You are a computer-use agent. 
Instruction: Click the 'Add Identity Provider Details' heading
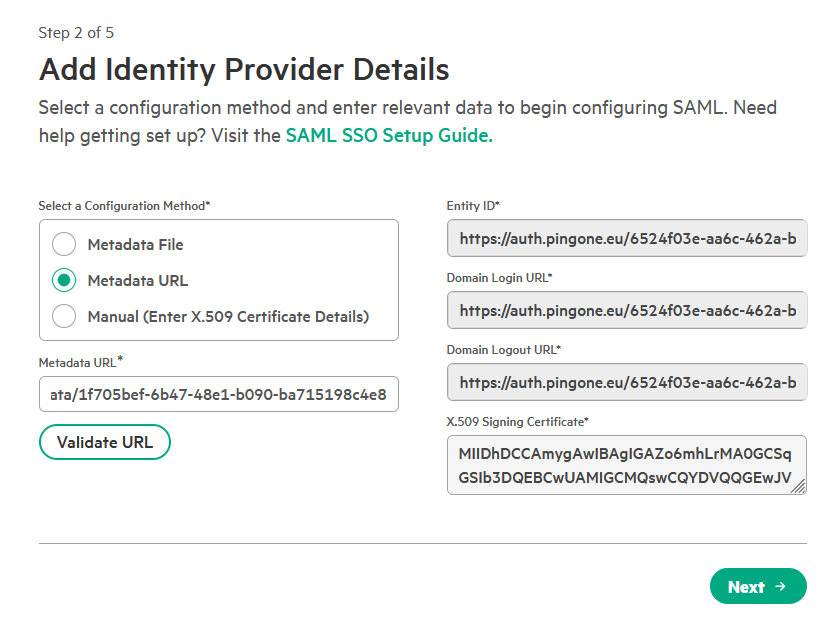pyautogui.click(x=244, y=70)
